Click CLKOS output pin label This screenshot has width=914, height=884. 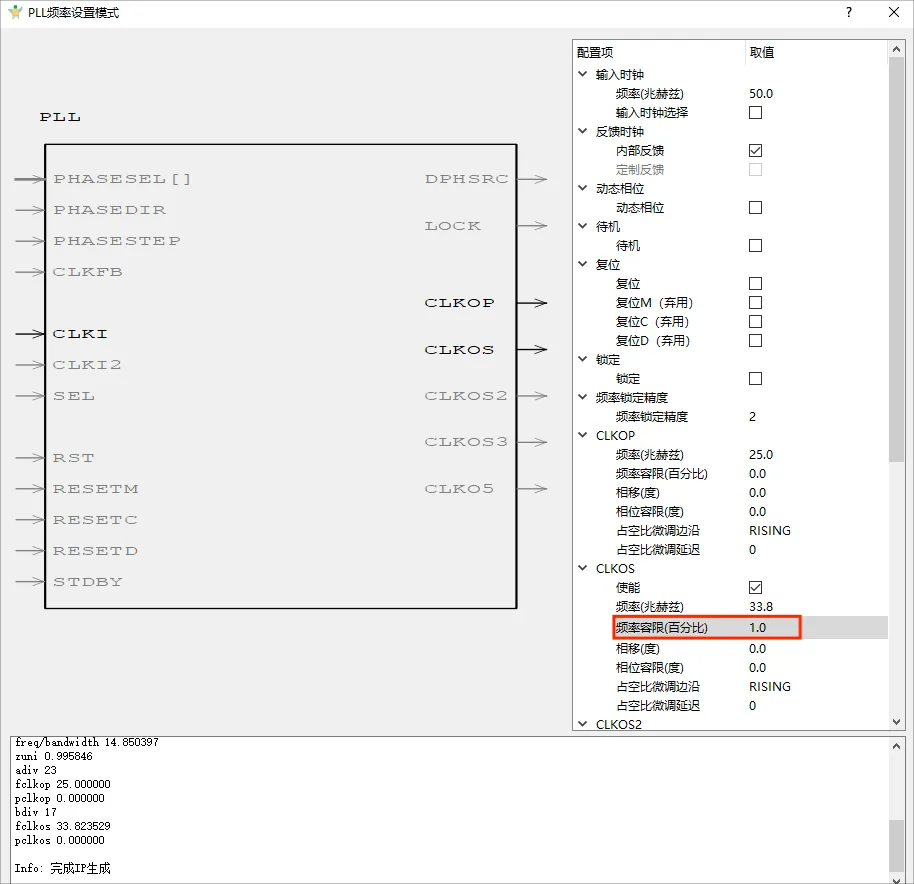(x=459, y=350)
